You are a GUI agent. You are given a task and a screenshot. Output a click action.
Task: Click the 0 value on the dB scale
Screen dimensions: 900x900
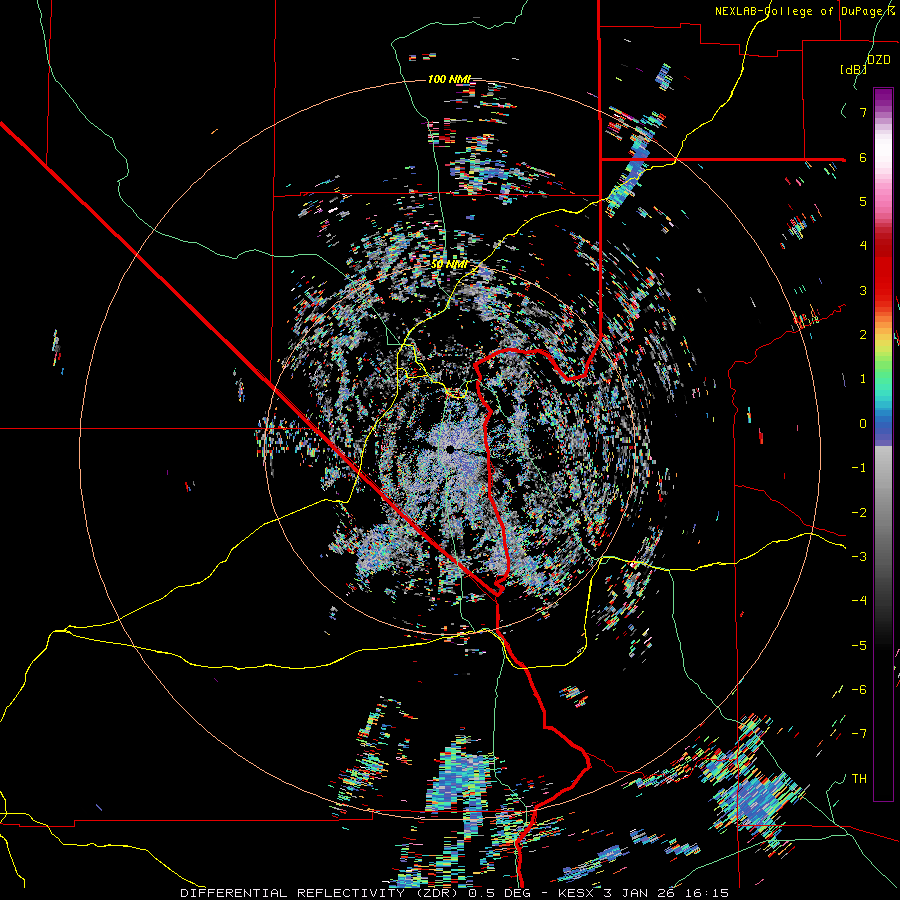[x=863, y=424]
